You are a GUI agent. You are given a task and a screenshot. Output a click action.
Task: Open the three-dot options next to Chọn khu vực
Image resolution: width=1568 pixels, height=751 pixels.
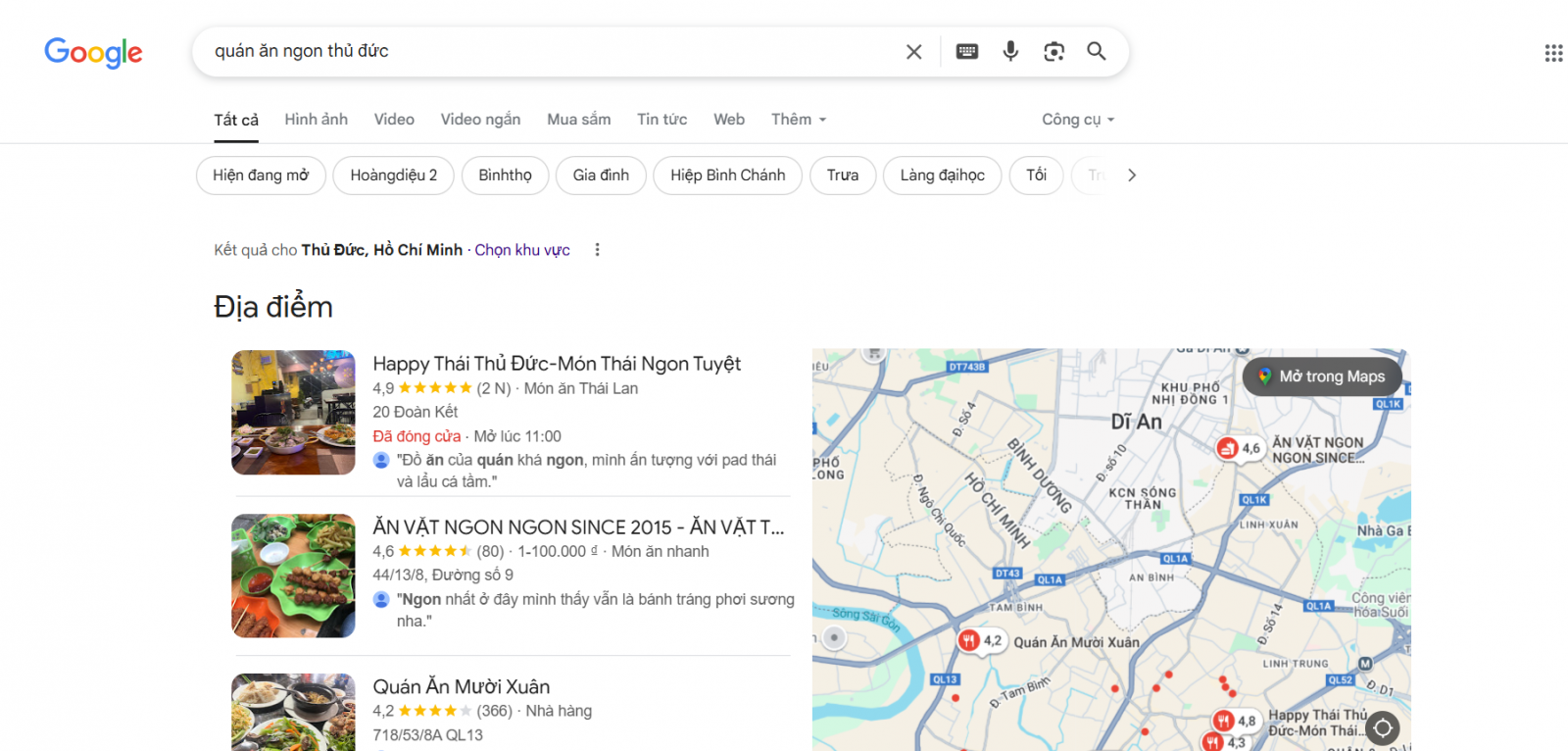point(597,250)
